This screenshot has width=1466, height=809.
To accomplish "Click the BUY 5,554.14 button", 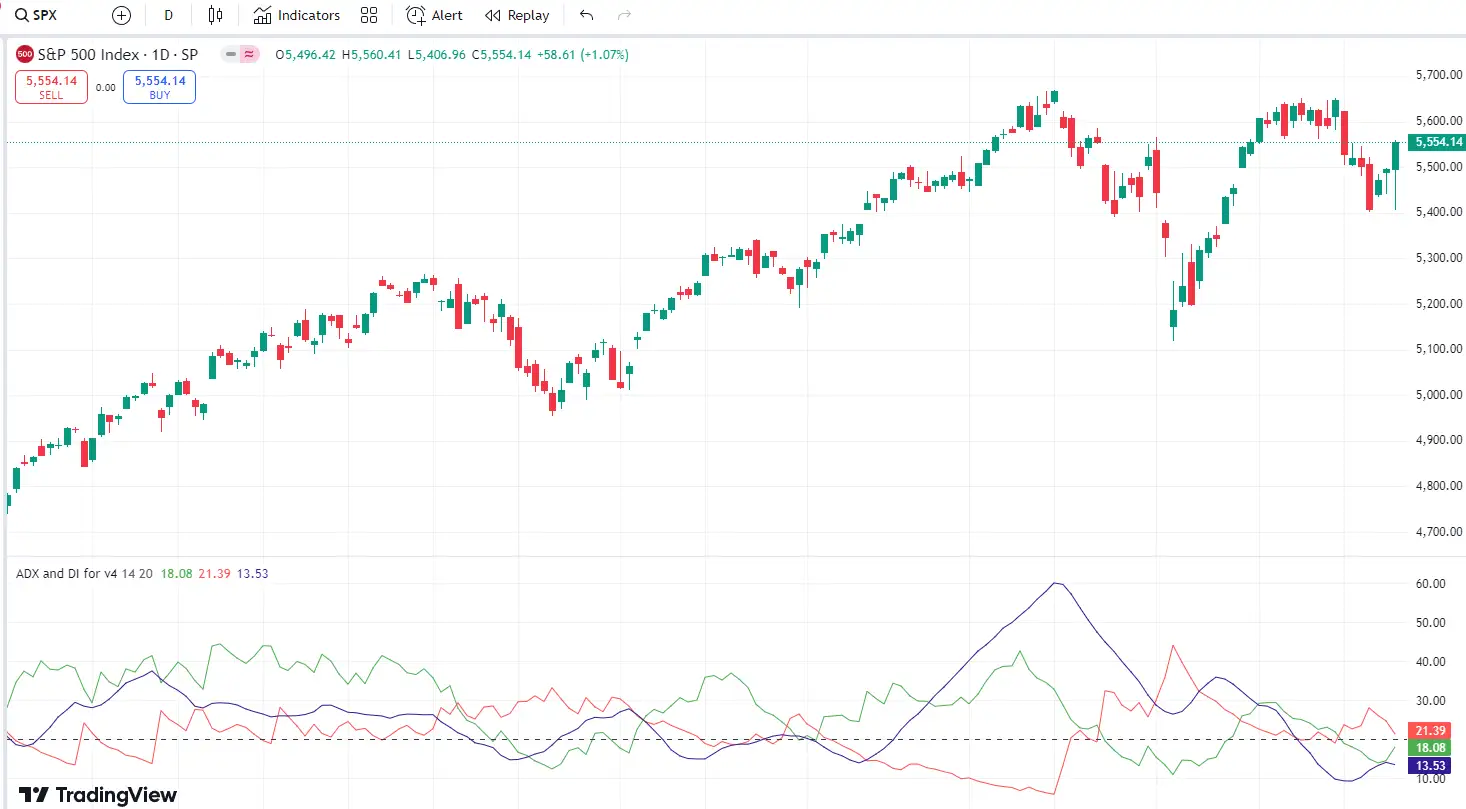I will point(158,87).
